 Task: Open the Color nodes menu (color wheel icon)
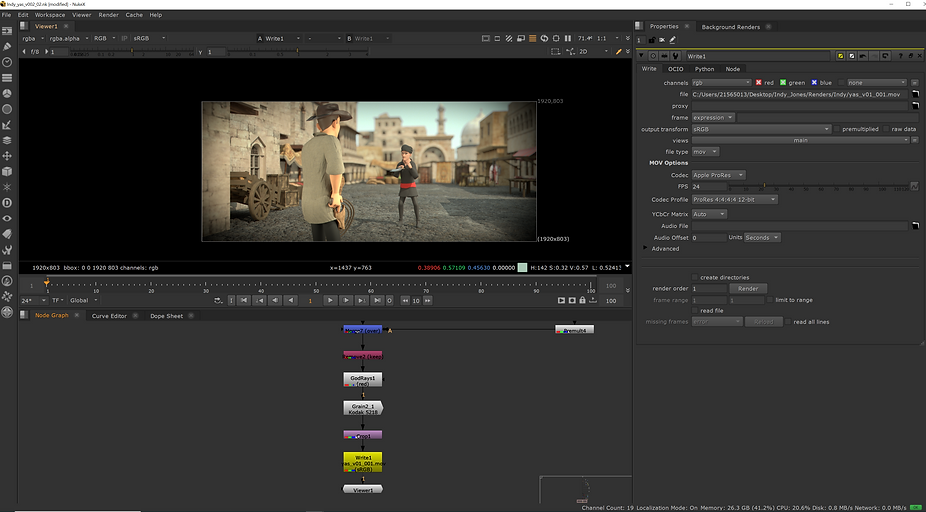click(7, 93)
